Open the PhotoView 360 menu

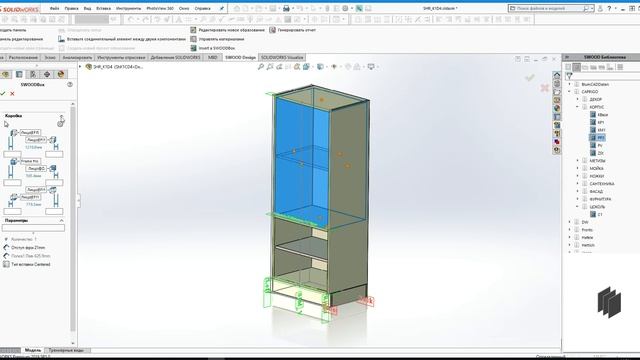160,8
